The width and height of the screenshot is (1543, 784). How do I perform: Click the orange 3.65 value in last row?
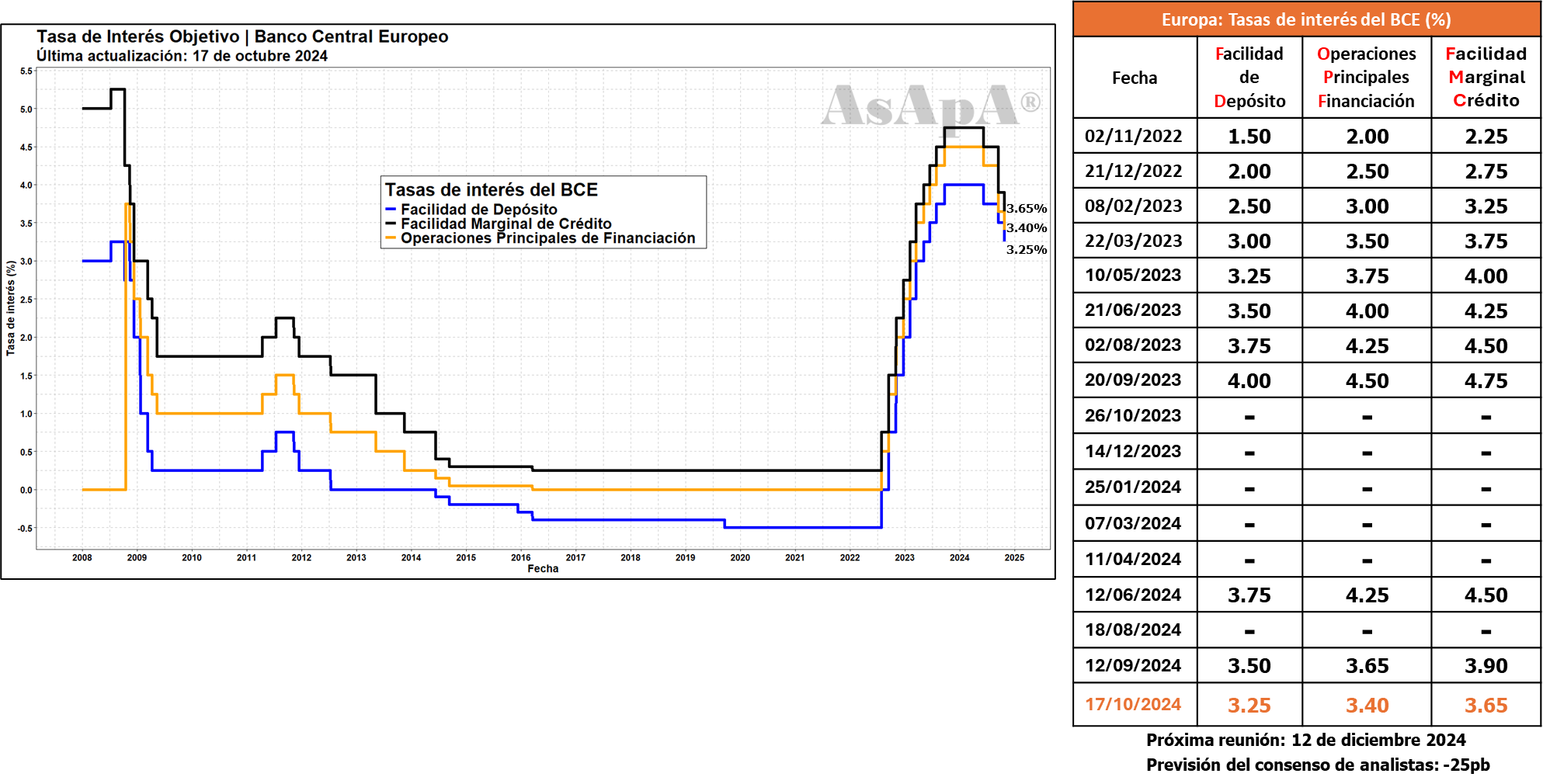pos(1486,706)
